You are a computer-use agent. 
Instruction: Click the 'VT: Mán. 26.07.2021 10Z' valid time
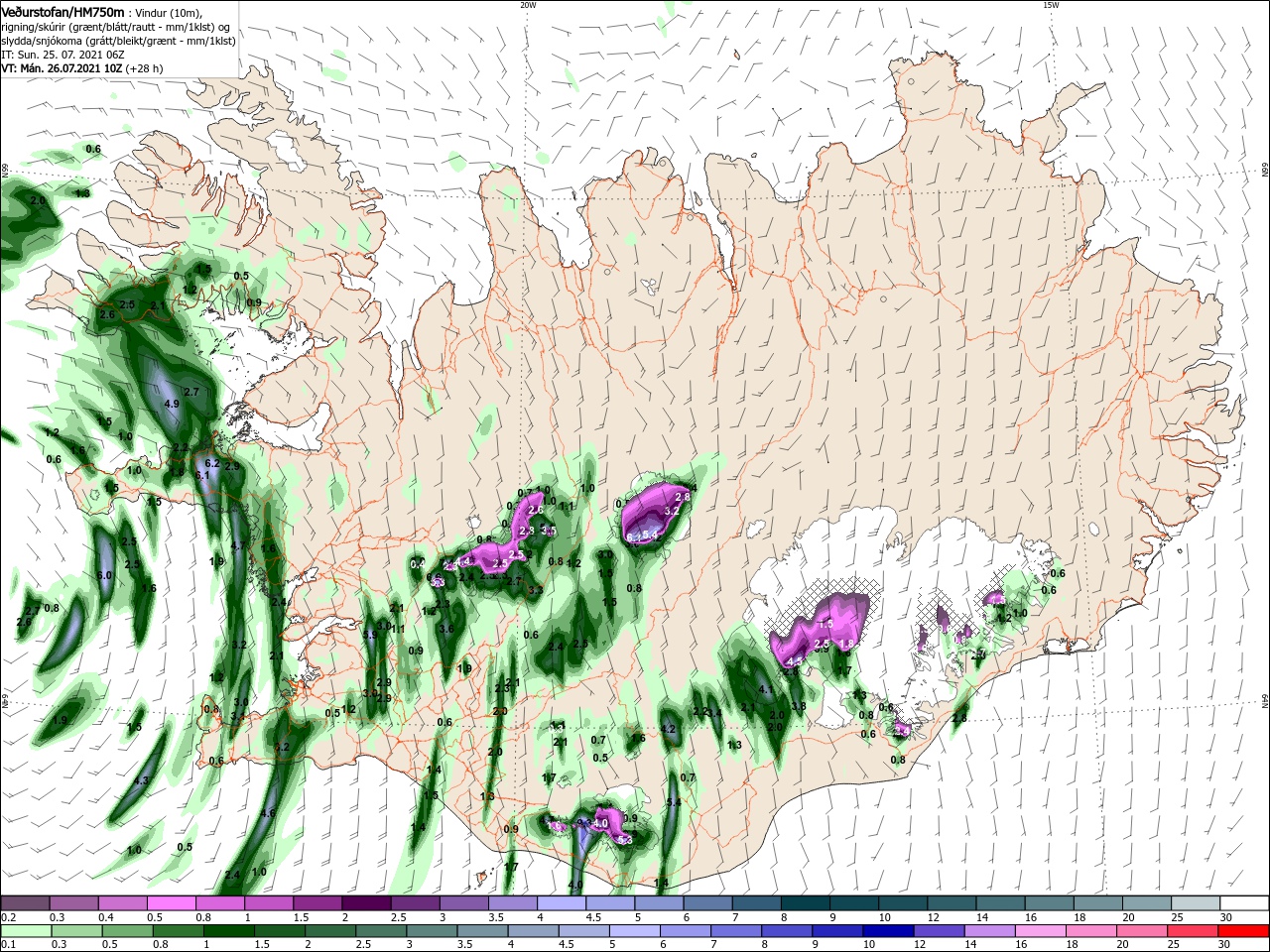61,68
